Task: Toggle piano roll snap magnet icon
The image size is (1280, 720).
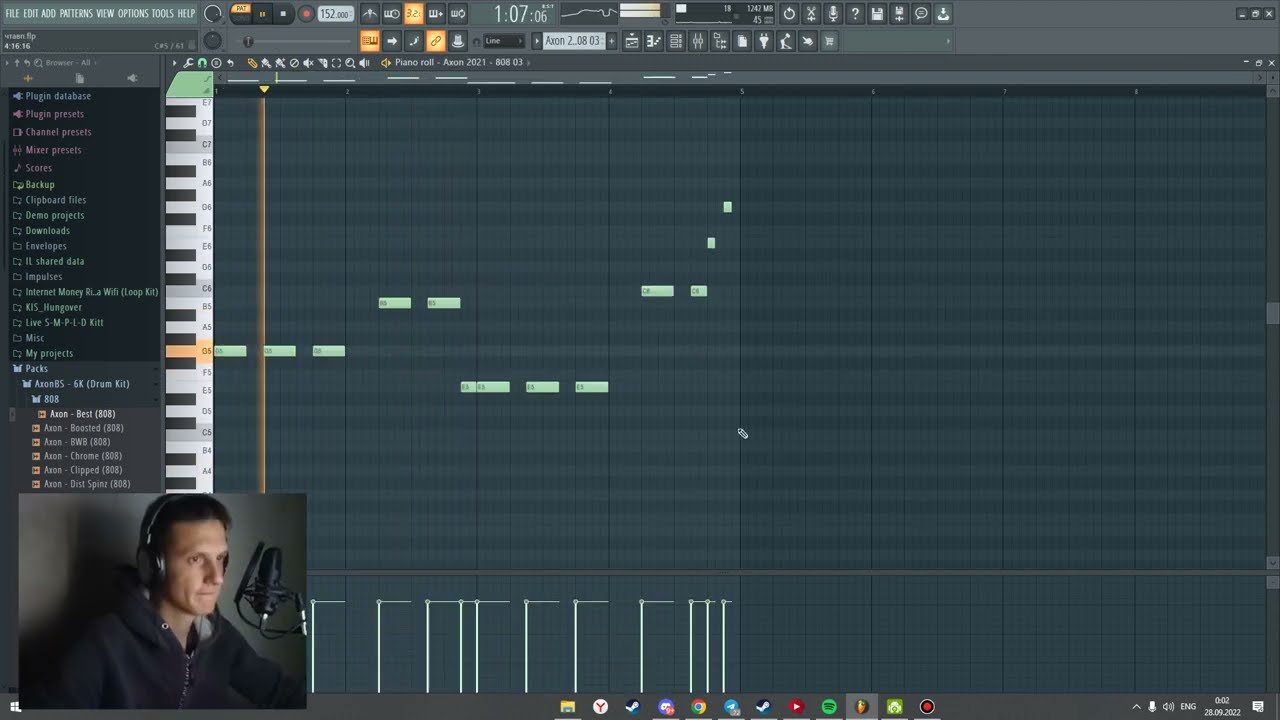Action: (202, 63)
